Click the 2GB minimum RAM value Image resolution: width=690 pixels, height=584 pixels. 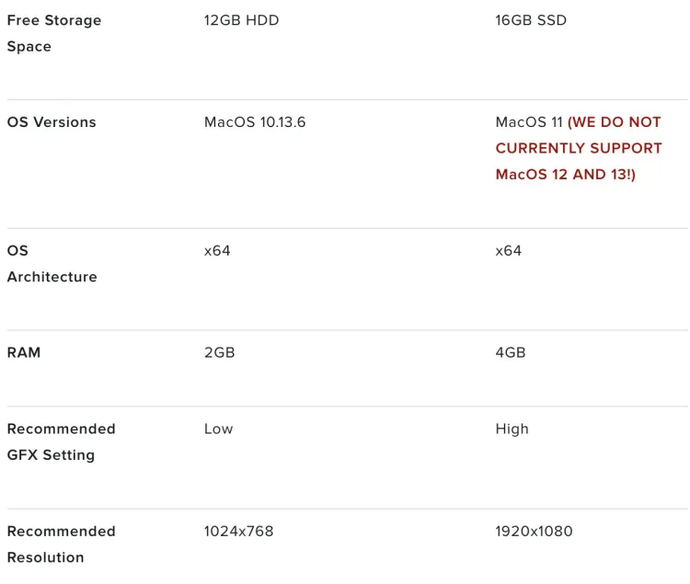[219, 352]
